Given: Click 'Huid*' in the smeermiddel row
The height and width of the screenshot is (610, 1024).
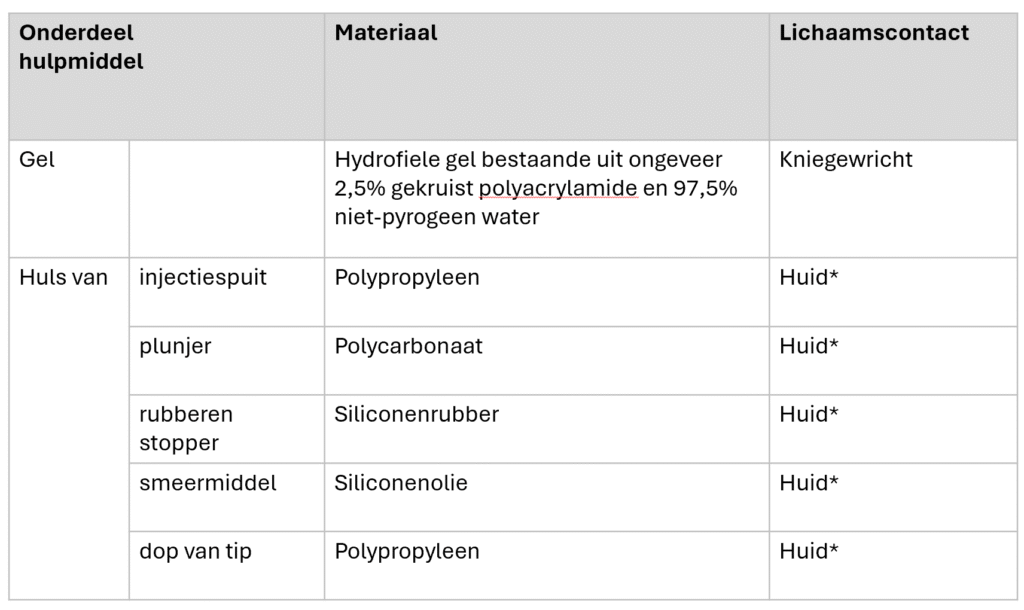Looking at the screenshot, I should tap(808, 483).
